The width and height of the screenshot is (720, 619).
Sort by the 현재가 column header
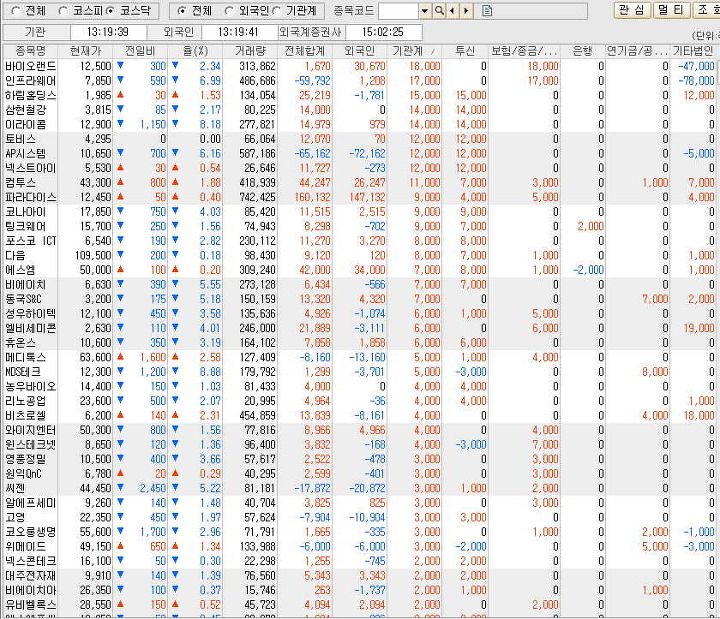click(x=85, y=51)
